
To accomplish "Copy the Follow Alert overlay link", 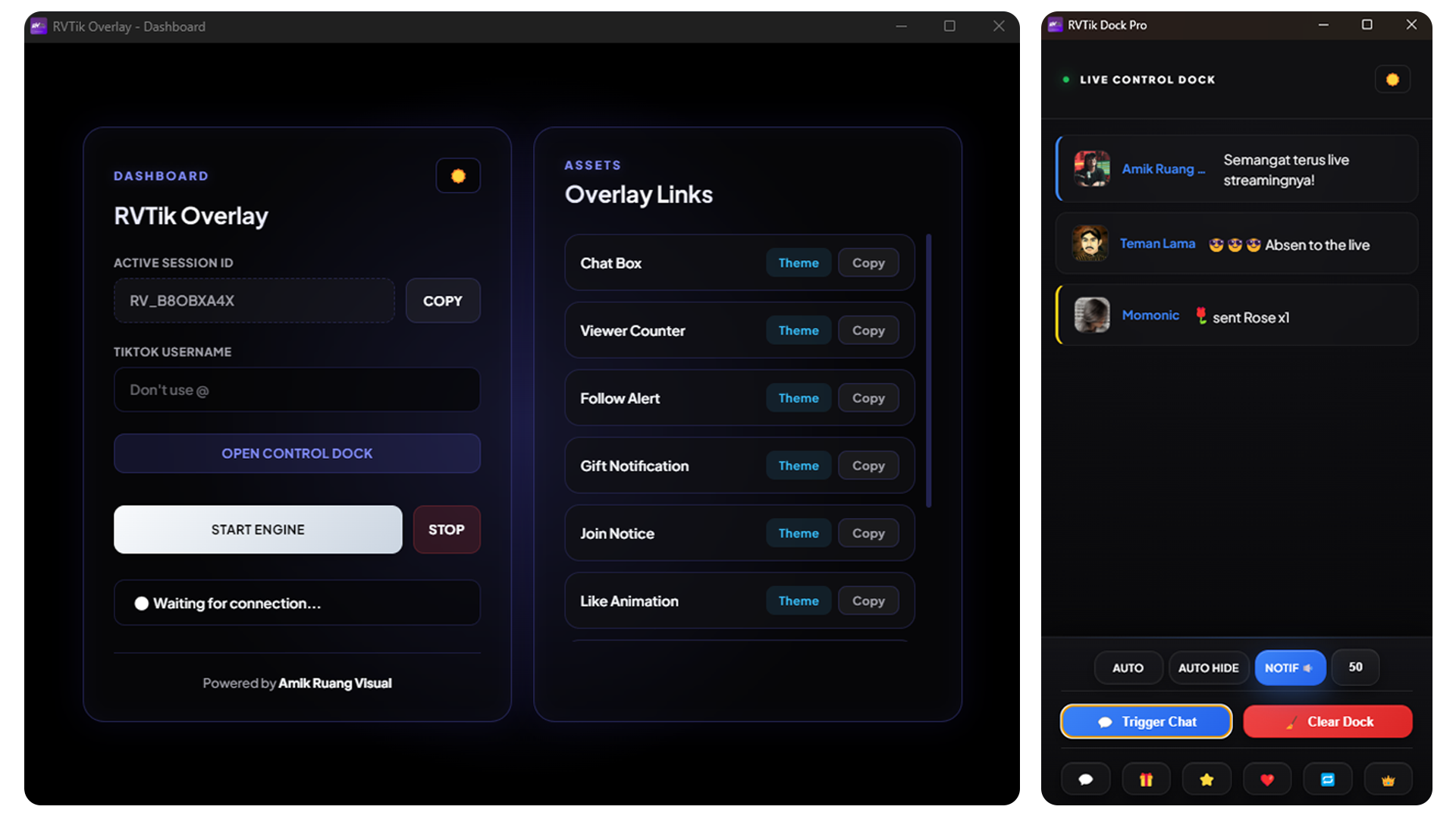I will click(x=868, y=397).
